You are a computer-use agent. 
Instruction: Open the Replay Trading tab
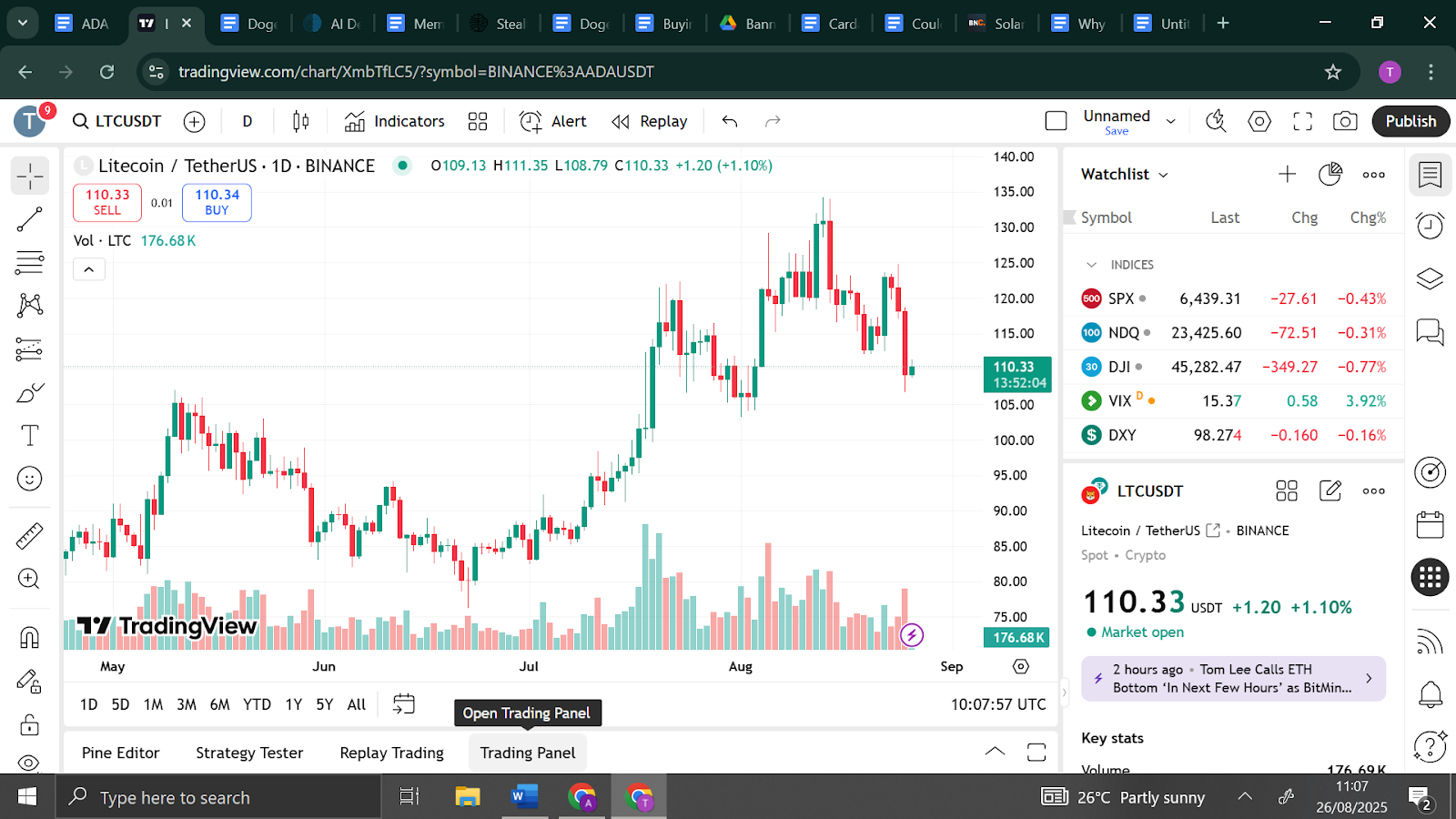(x=392, y=753)
